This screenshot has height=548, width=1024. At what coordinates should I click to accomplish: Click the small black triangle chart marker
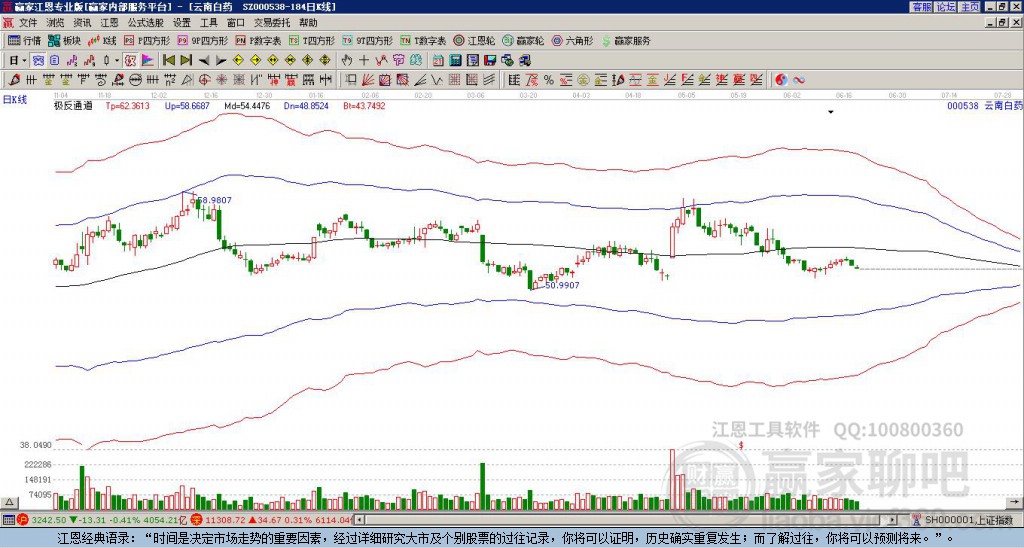coord(831,112)
